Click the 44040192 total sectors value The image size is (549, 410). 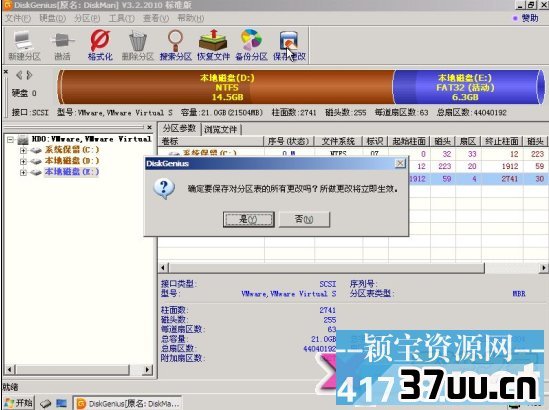(320, 349)
